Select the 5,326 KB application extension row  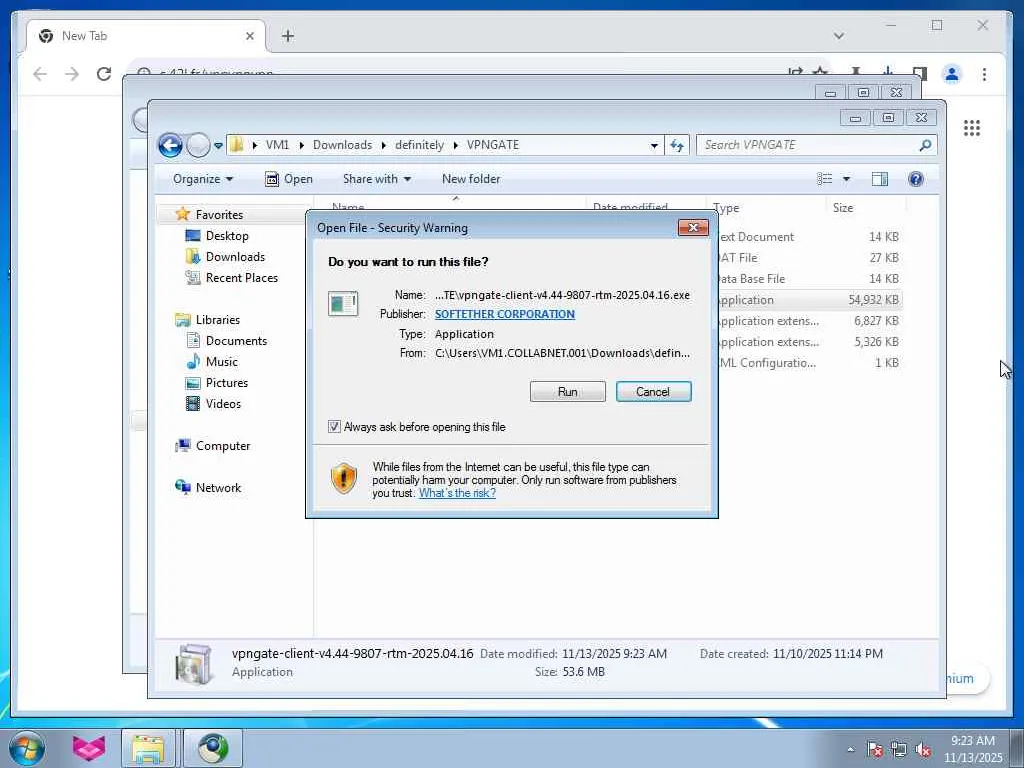810,342
